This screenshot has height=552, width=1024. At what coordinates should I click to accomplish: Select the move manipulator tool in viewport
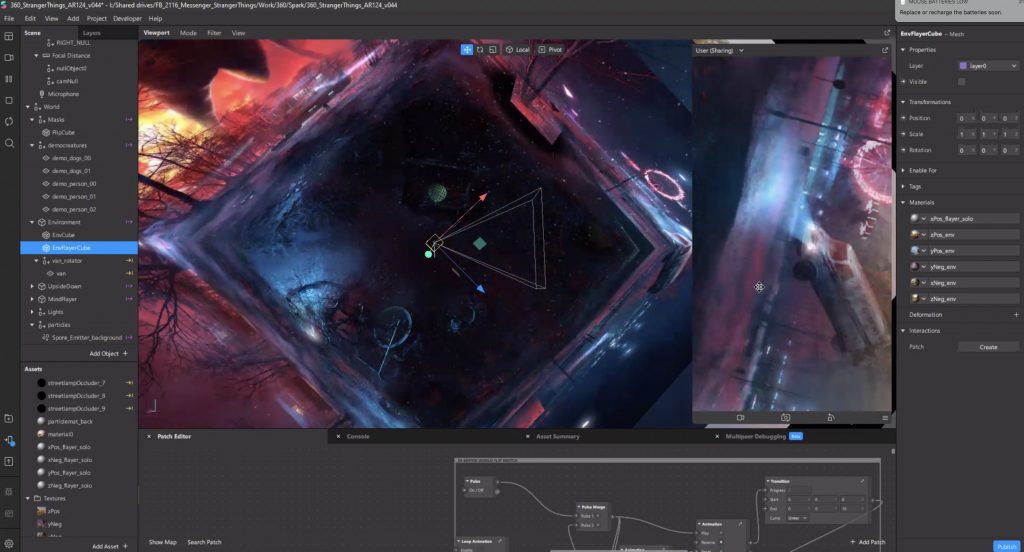[x=467, y=50]
